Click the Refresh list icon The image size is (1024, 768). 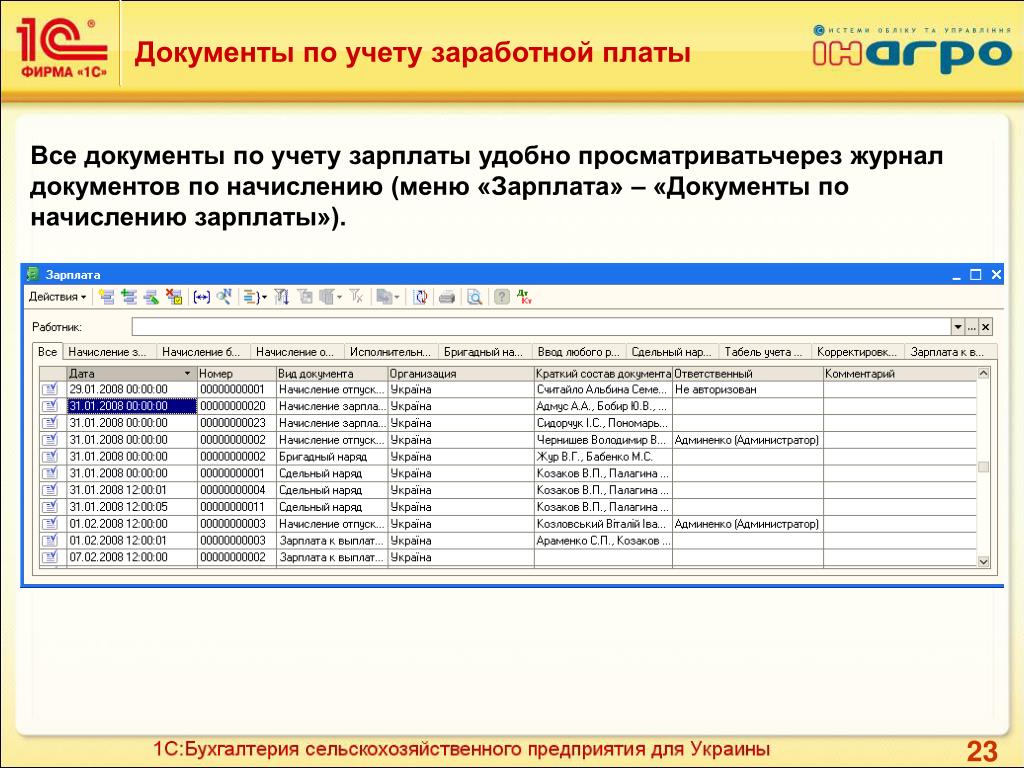(x=421, y=297)
